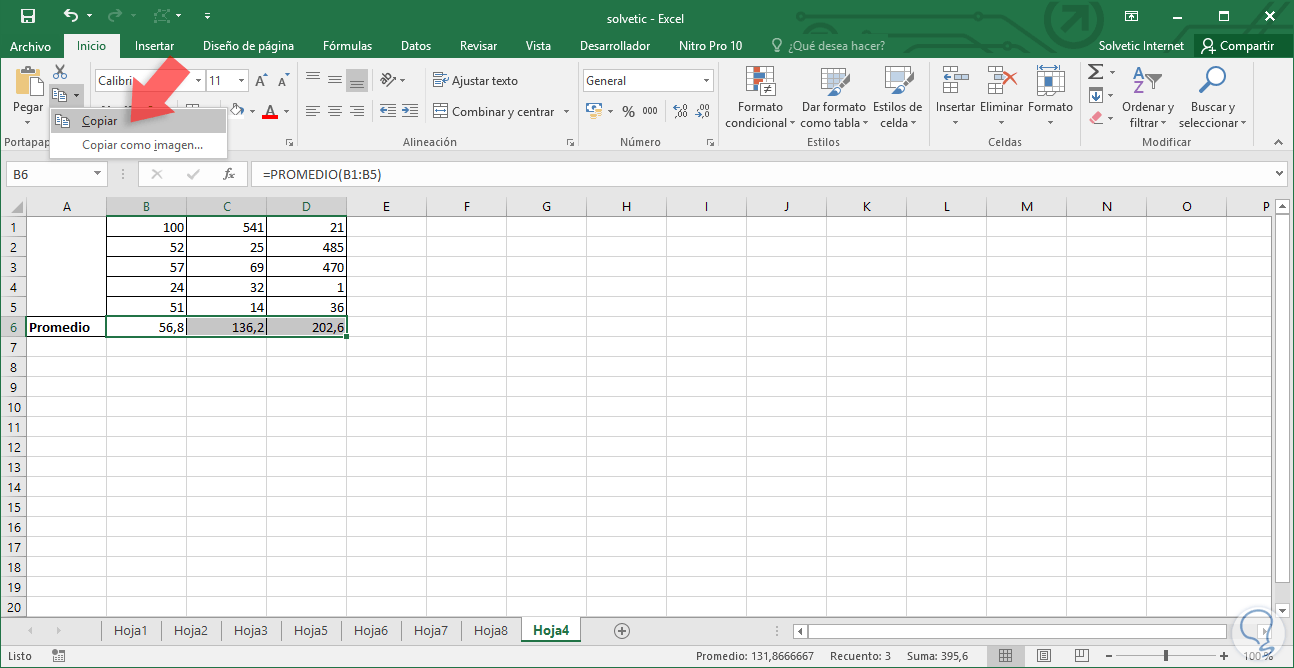Image resolution: width=1294 pixels, height=668 pixels.
Task: Click Insertar cells button
Action: (955, 96)
